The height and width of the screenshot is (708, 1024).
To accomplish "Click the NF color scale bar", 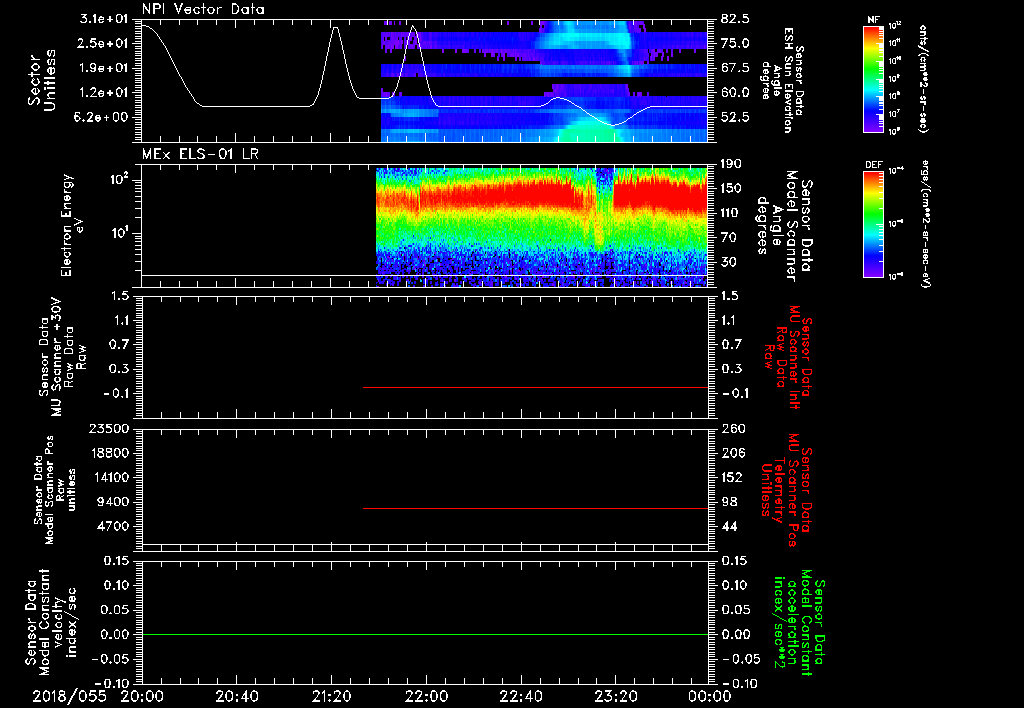I will point(874,78).
